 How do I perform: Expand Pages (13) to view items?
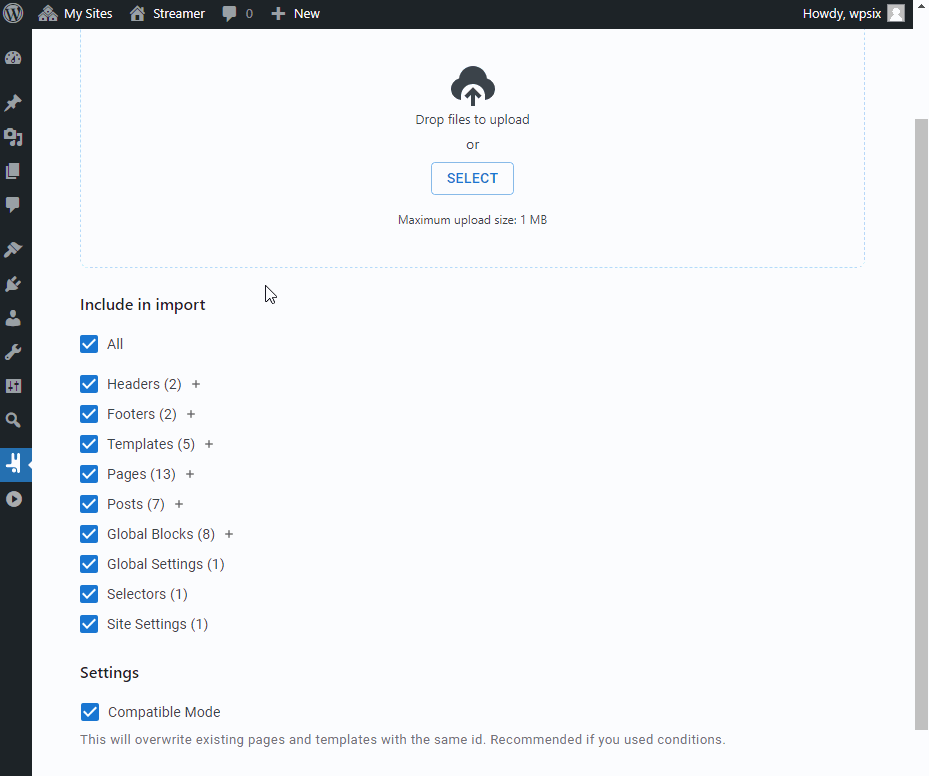point(190,474)
